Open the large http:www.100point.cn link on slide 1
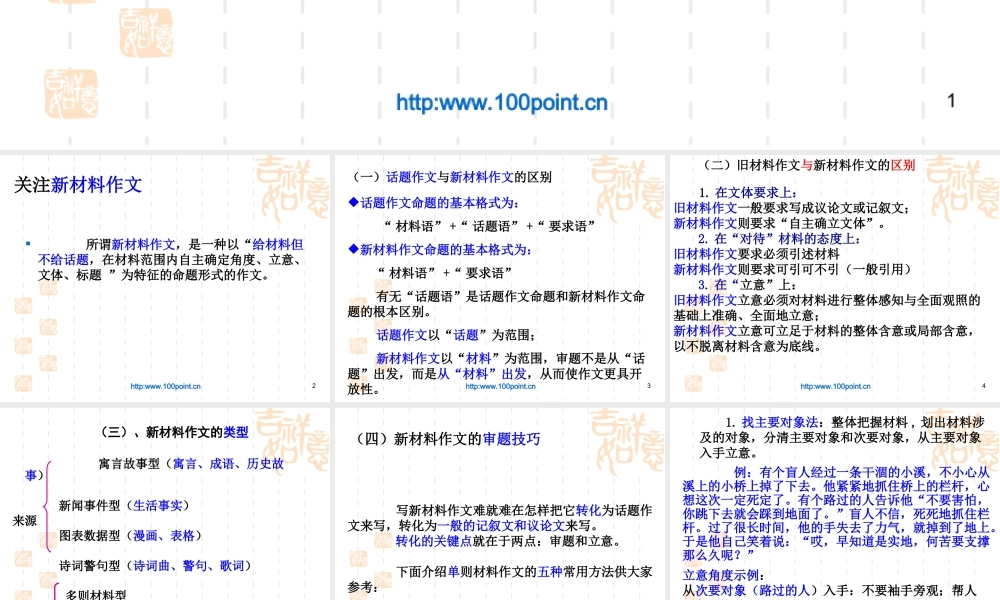1000x600 pixels. tap(501, 103)
